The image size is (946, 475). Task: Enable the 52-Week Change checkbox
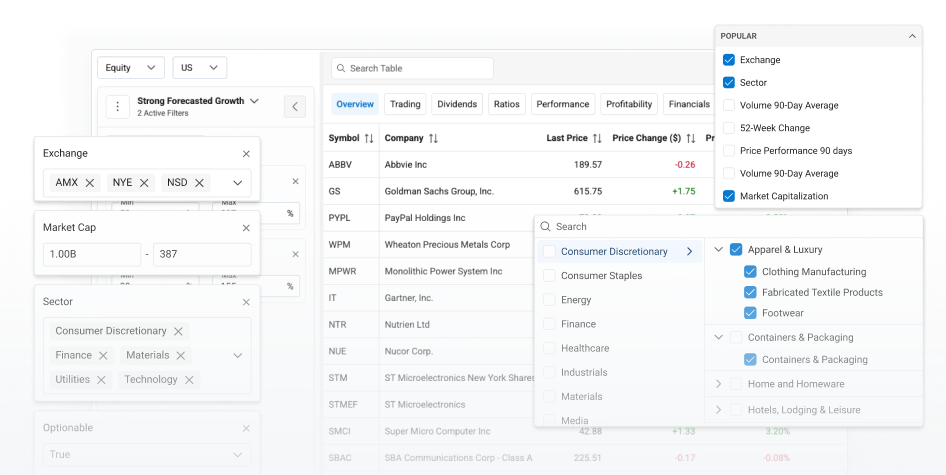[729, 128]
